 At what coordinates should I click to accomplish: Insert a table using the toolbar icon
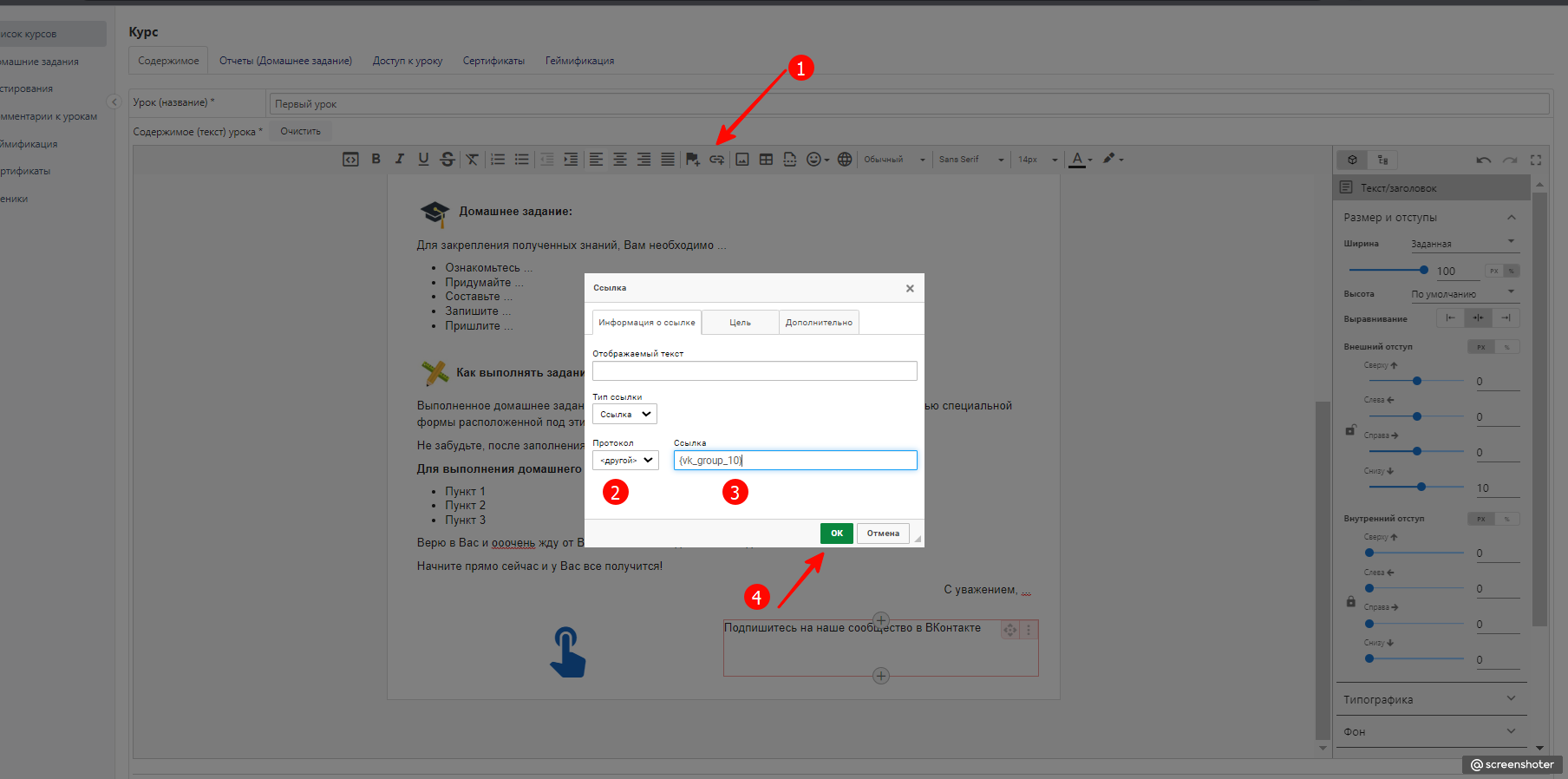(766, 160)
